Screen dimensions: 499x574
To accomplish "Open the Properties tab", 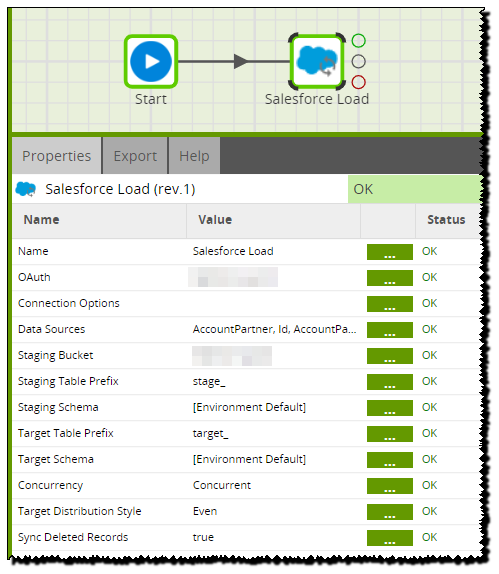I will pos(57,156).
